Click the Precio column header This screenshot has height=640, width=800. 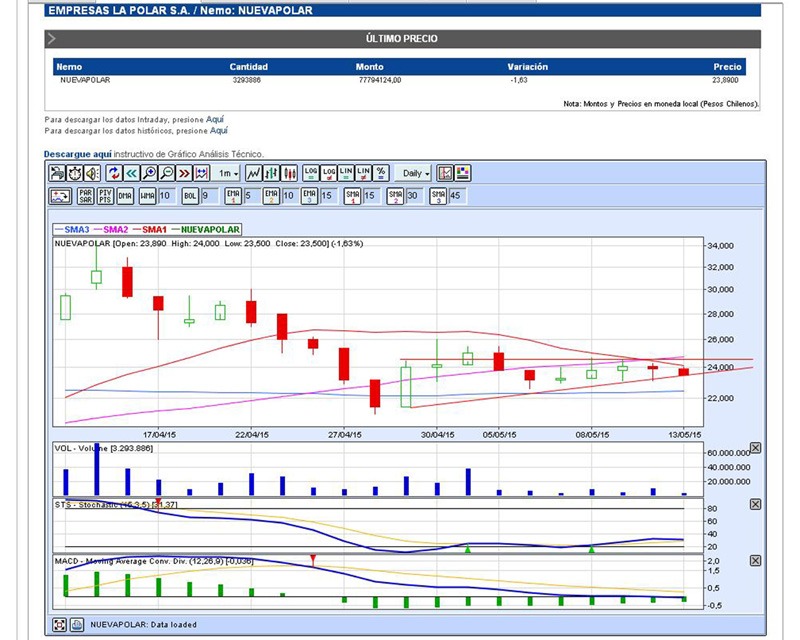click(x=728, y=67)
